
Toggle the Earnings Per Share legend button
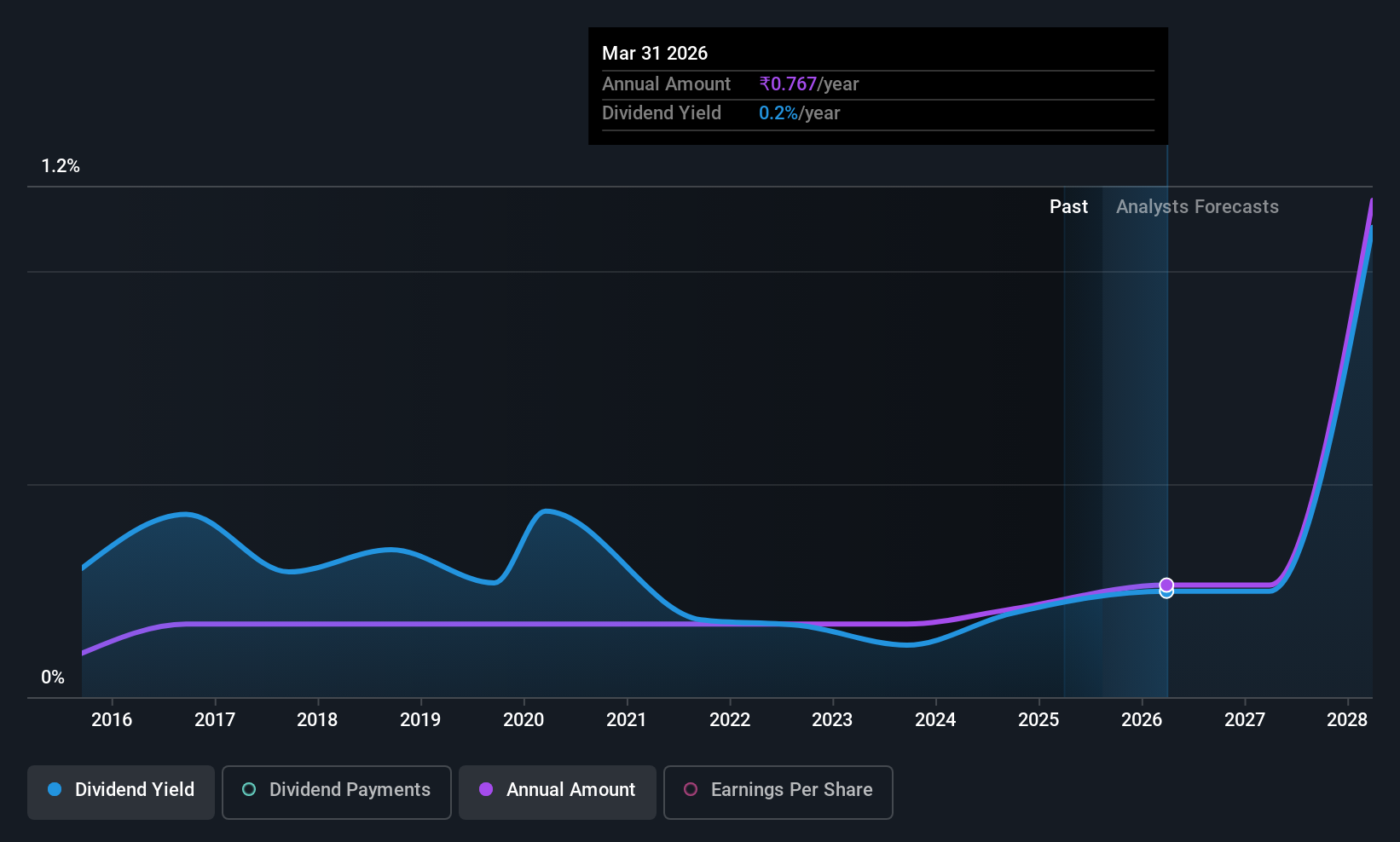[778, 792]
